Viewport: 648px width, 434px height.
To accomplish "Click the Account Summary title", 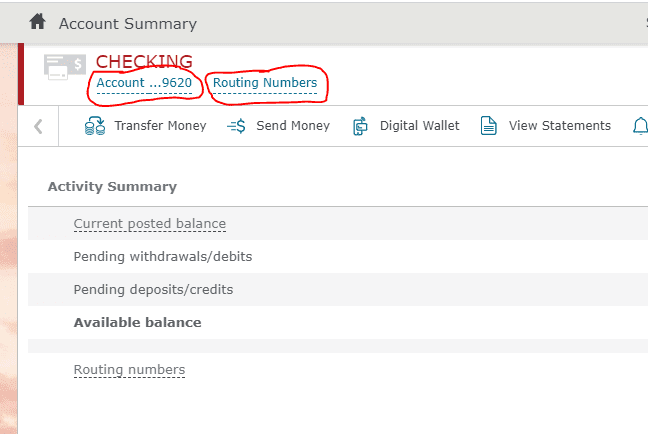I will tap(128, 24).
